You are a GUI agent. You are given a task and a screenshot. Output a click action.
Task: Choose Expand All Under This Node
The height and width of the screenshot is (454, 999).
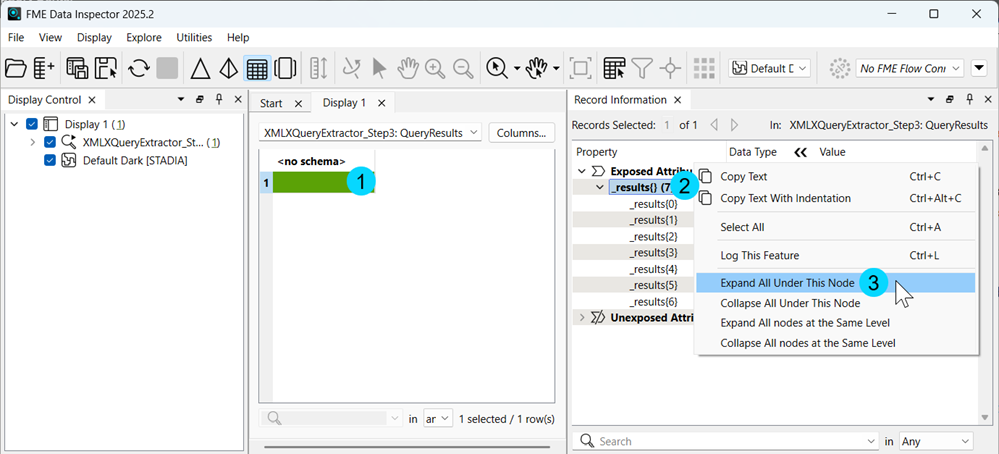[787, 283]
